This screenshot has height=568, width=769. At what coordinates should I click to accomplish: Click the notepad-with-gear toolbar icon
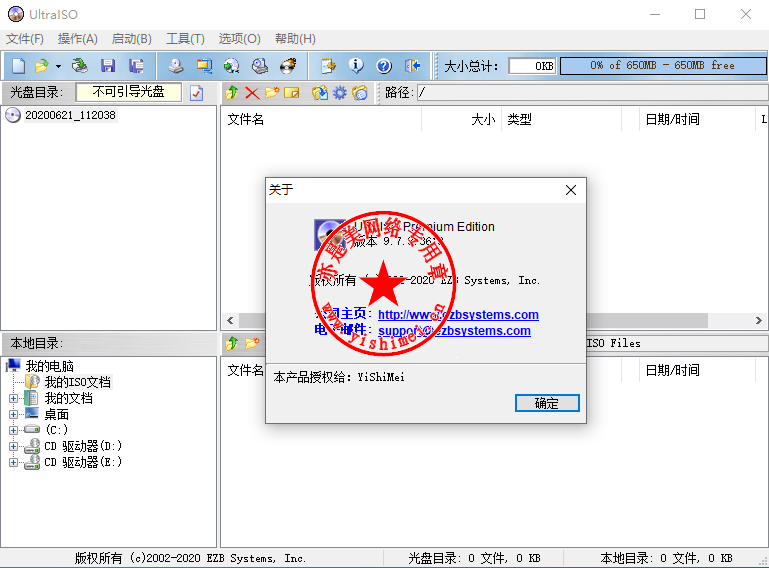[x=328, y=66]
